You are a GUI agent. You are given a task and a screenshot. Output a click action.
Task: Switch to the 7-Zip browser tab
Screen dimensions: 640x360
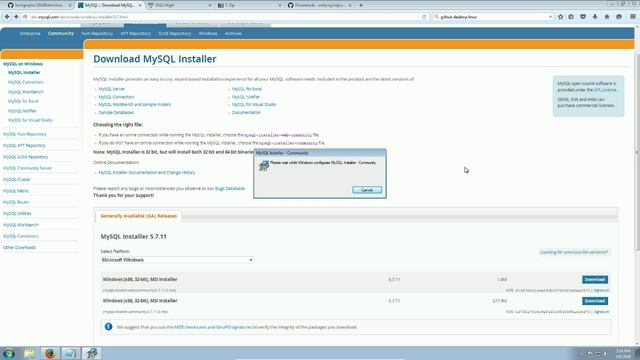(x=249, y=5)
